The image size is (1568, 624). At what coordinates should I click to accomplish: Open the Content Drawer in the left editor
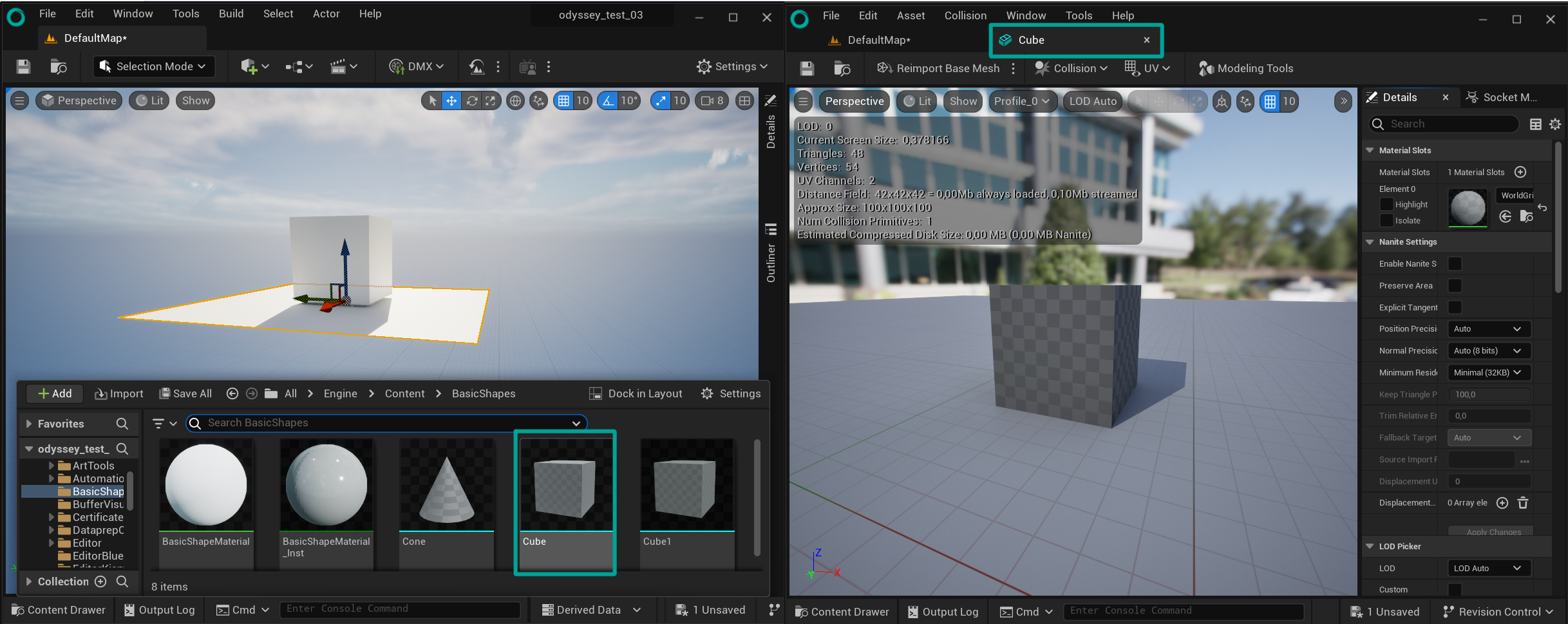point(59,610)
